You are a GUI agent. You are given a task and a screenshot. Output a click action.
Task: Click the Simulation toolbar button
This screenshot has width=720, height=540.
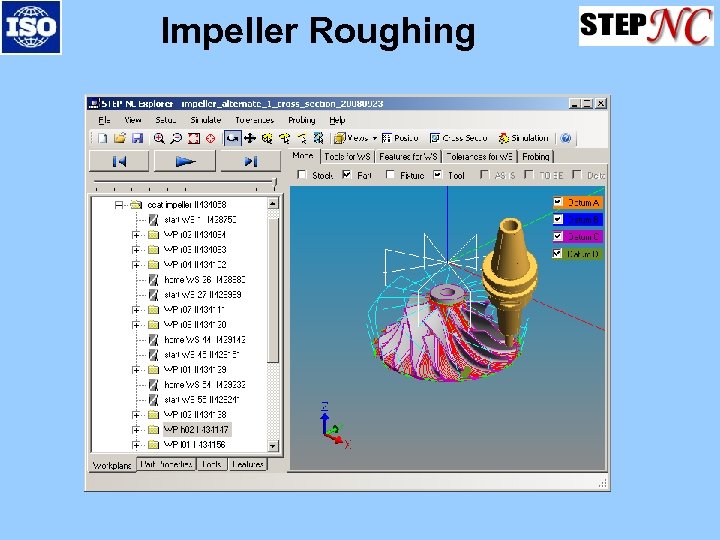[523, 138]
